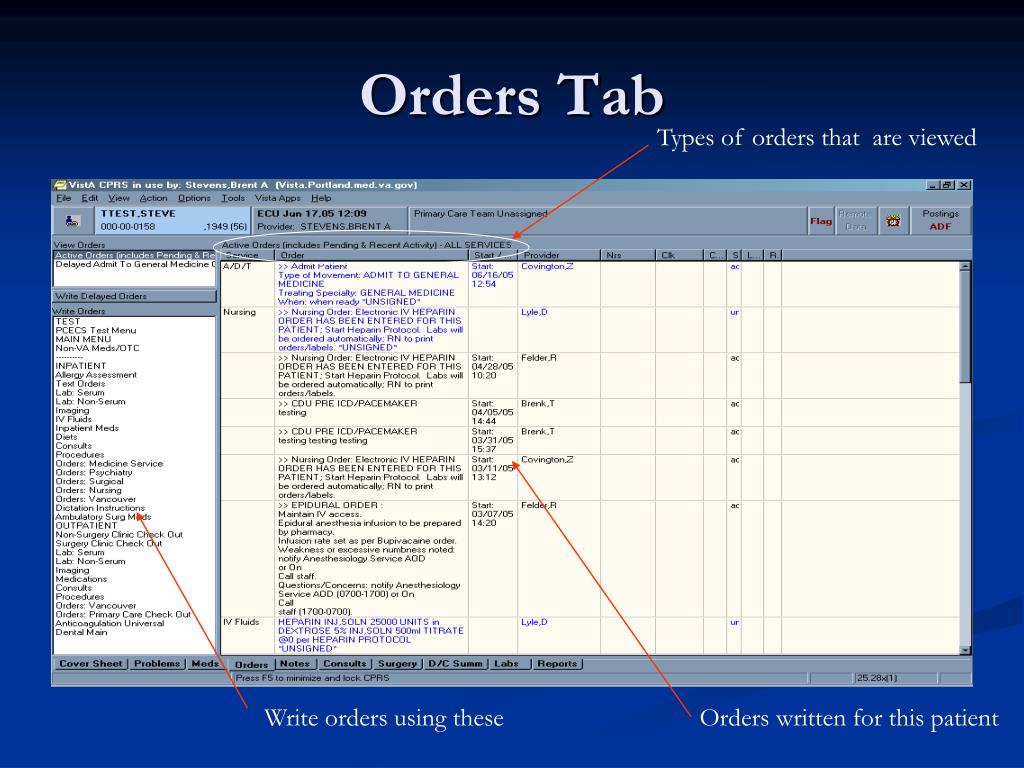Choose MAIN MENU in Write Orders

pyautogui.click(x=83, y=340)
